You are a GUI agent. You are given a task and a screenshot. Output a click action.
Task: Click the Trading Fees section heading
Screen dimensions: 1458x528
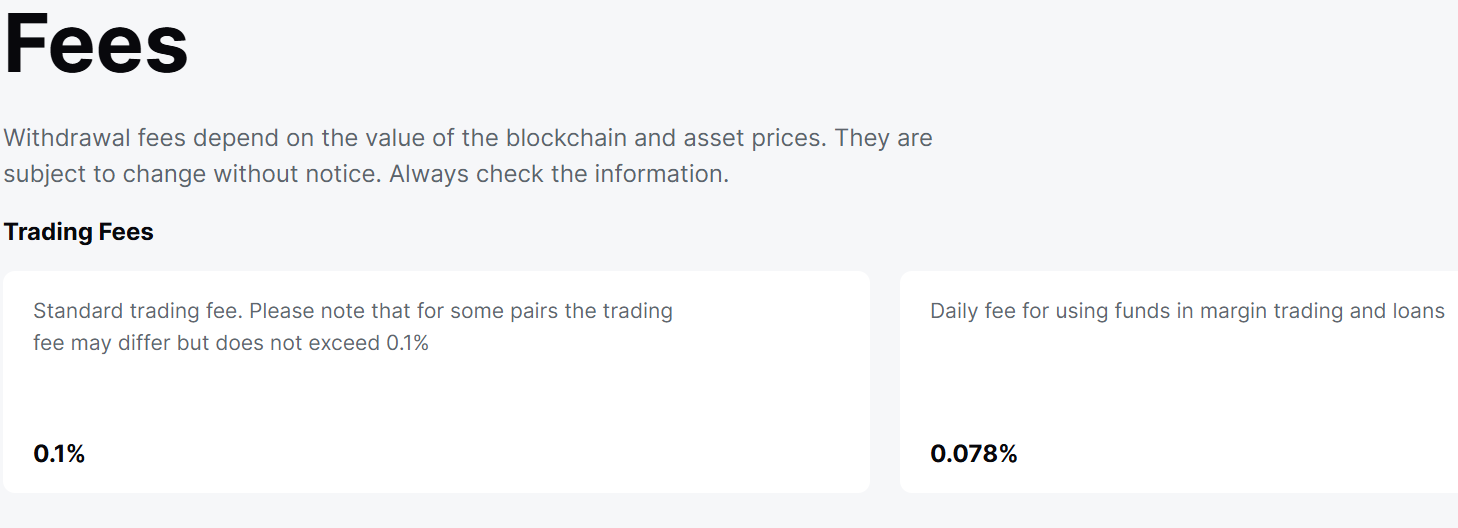78,232
